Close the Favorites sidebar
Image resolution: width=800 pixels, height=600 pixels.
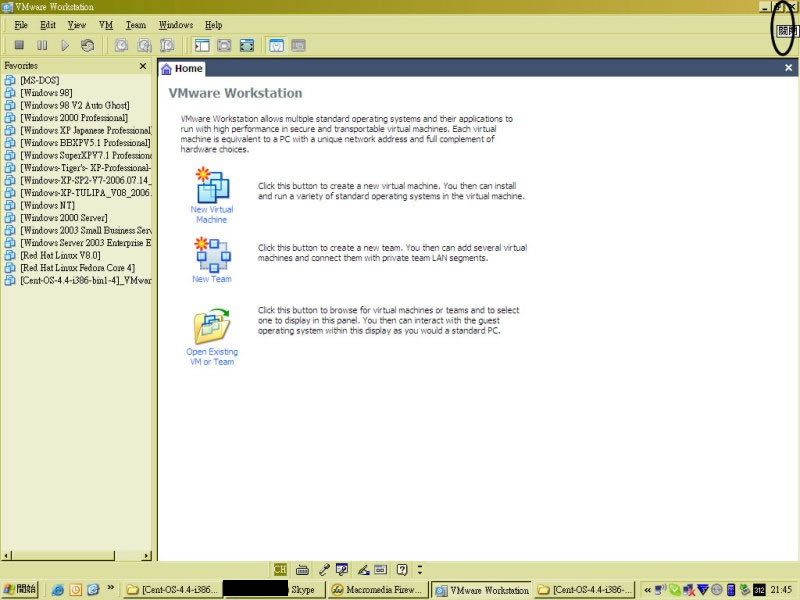coord(143,66)
